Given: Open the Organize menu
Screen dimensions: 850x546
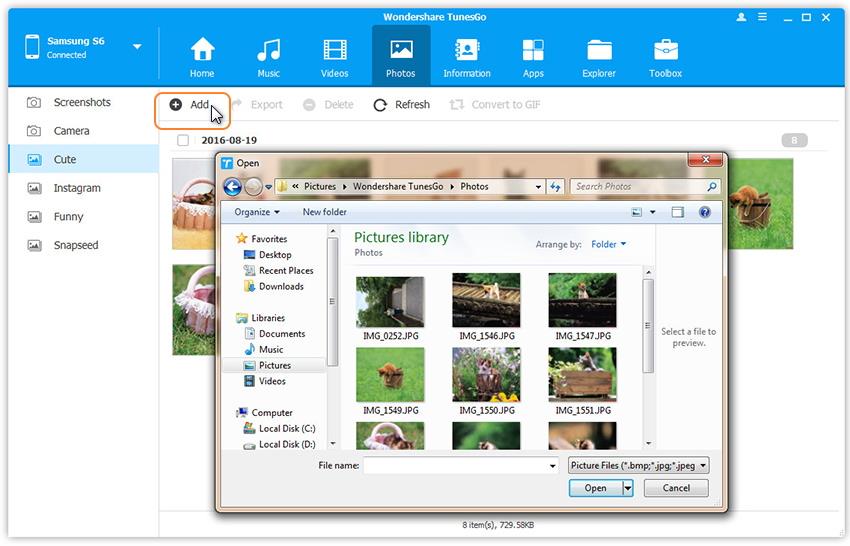Looking at the screenshot, I should [x=257, y=212].
